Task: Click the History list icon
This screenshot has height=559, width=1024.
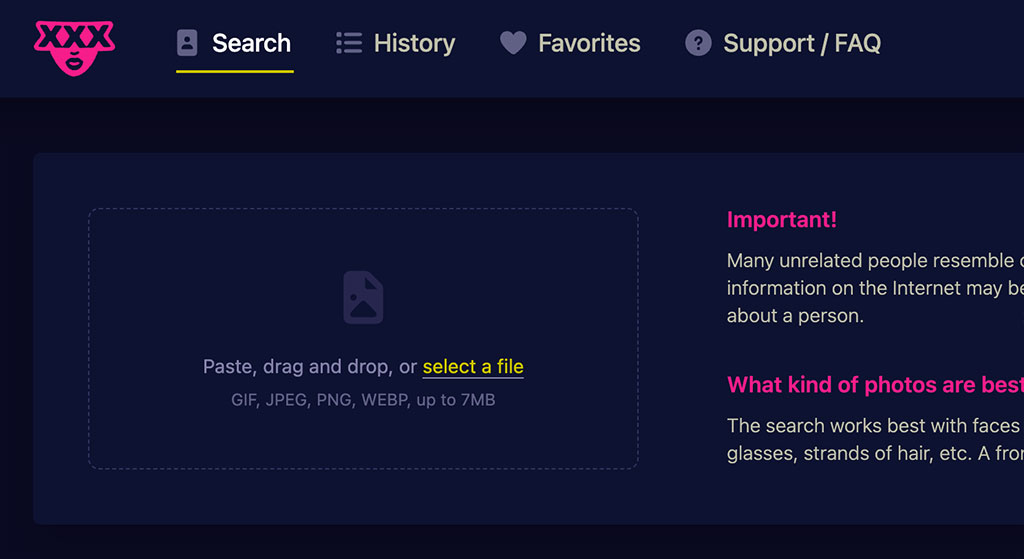Action: 349,43
